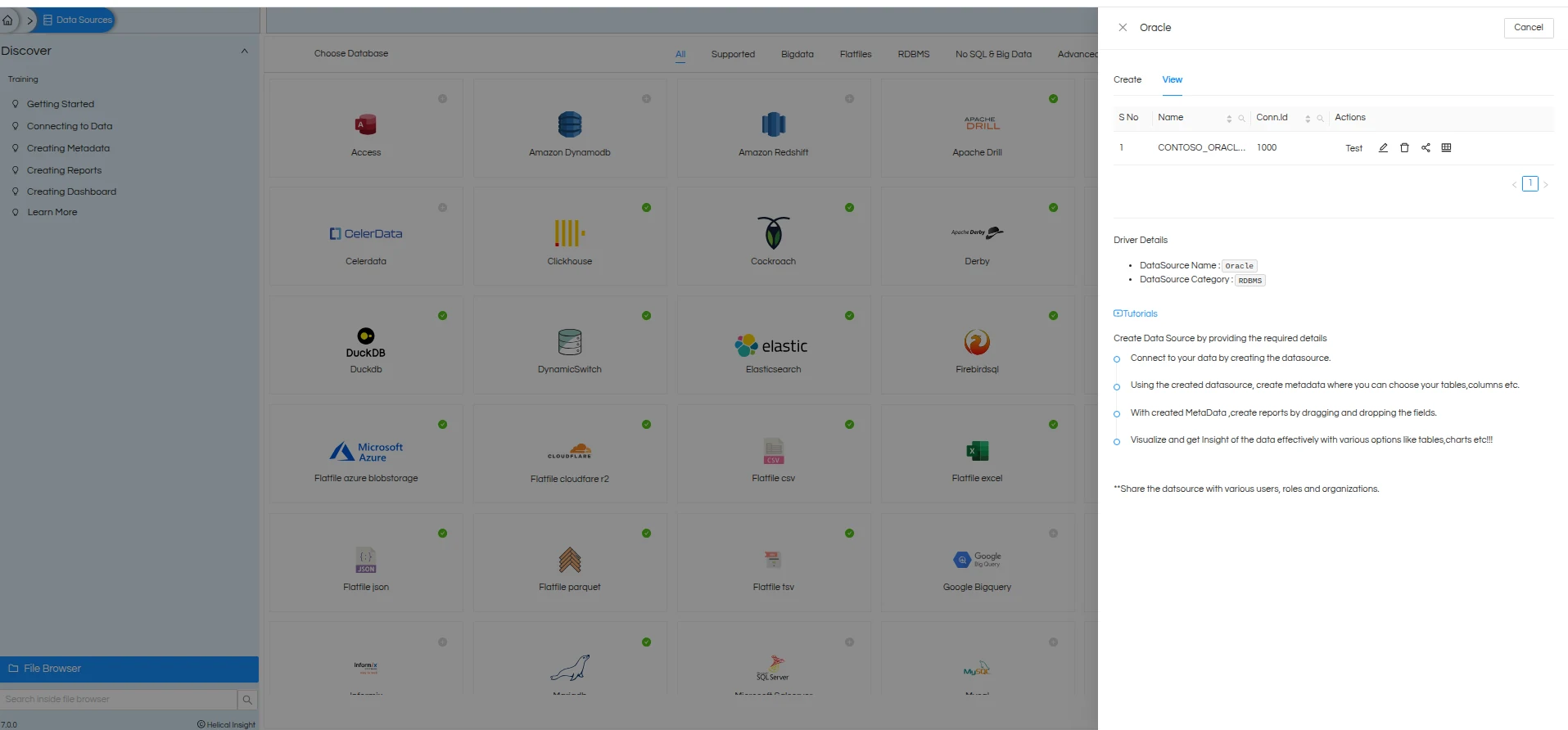Select the Flatfile json card
Viewport: 1568px width, 730px height.
tap(366, 563)
